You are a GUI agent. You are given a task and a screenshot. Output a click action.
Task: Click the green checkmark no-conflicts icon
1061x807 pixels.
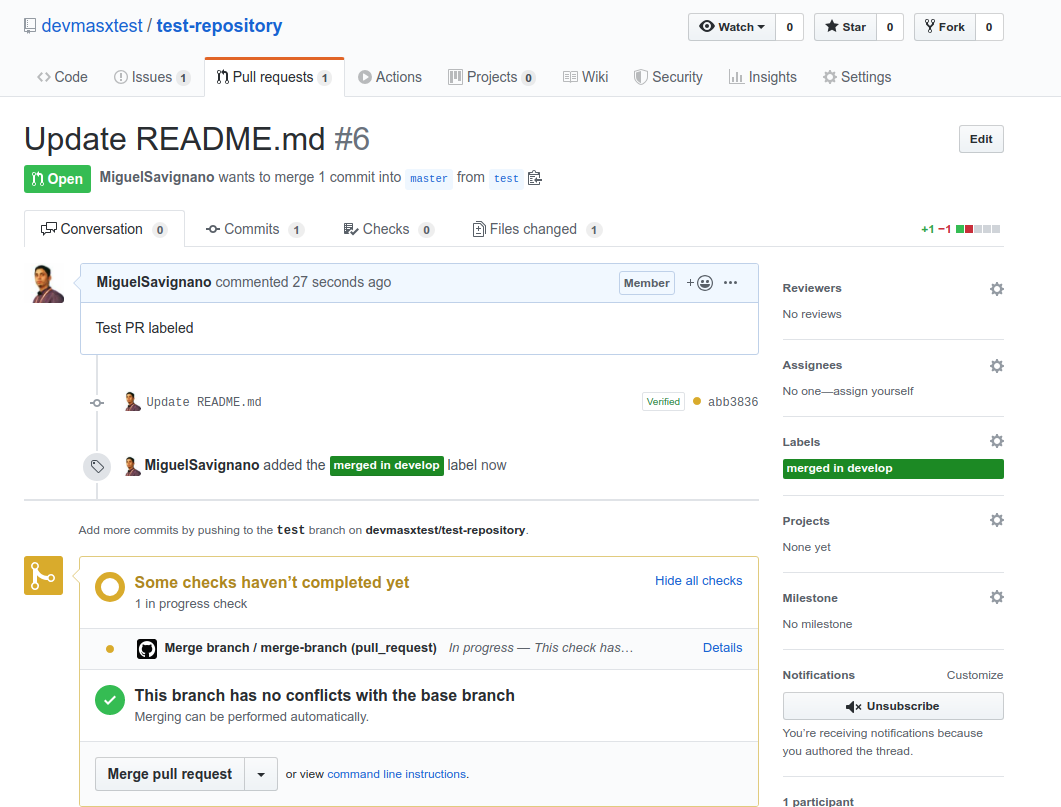point(110,700)
